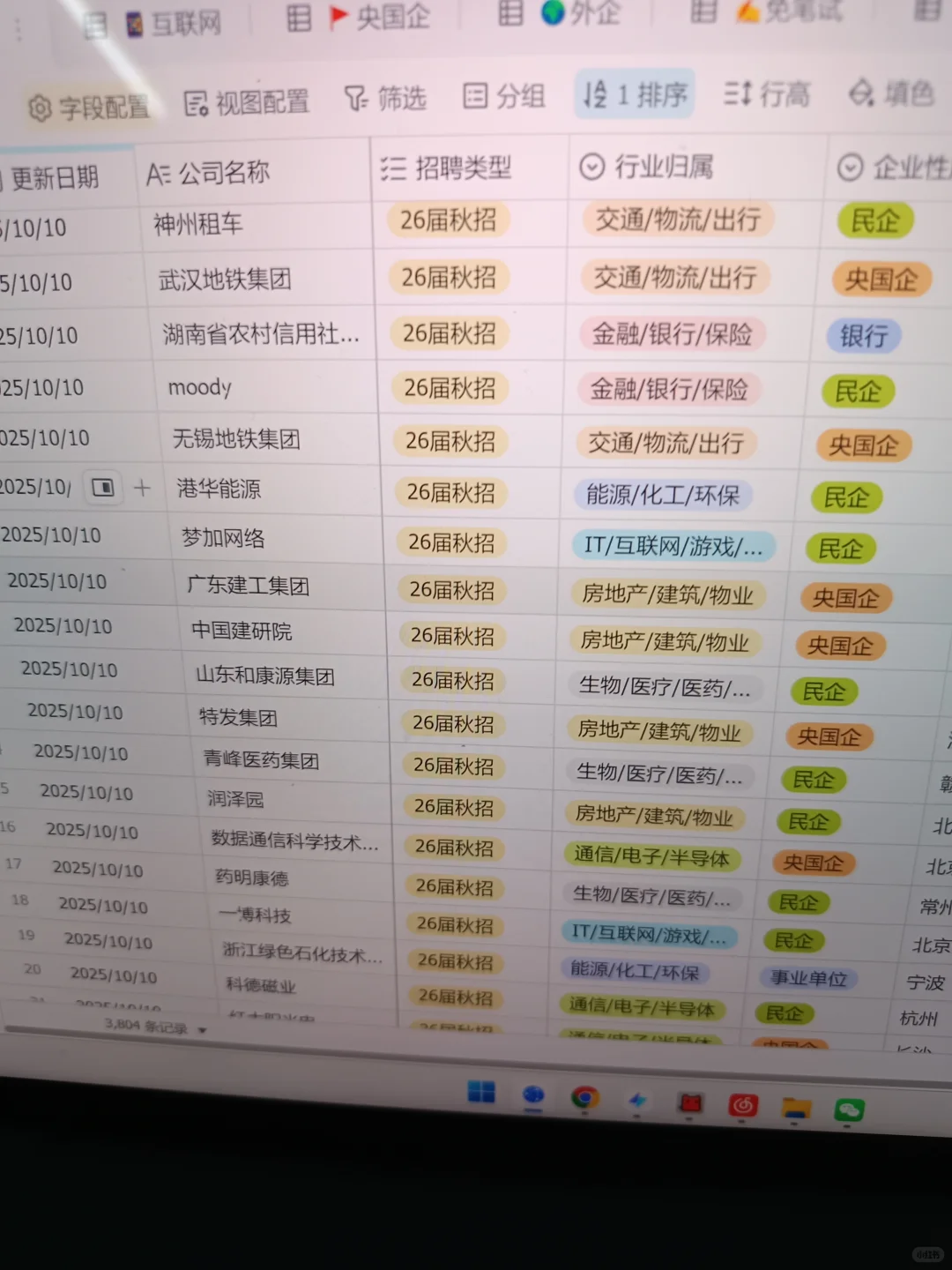This screenshot has width=952, height=1270.
Task: Click the 招聘类型 column type icon
Action: [395, 169]
